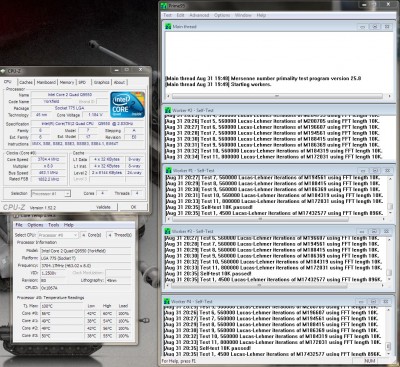Click the Main thread scroll right arrow

390,96
